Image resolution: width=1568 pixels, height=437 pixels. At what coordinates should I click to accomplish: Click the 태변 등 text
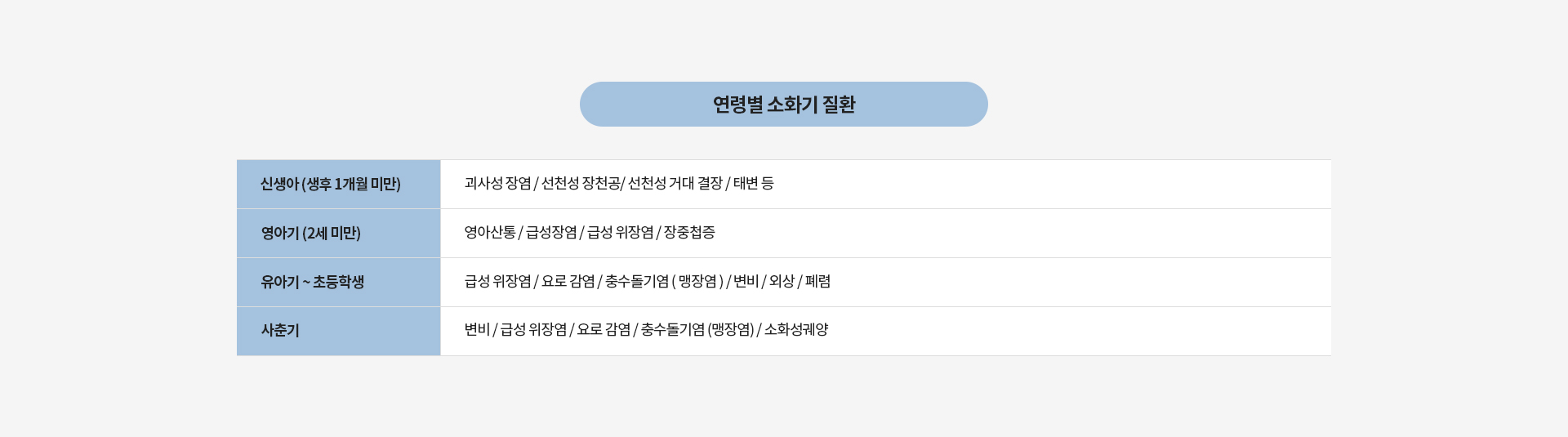point(753,184)
